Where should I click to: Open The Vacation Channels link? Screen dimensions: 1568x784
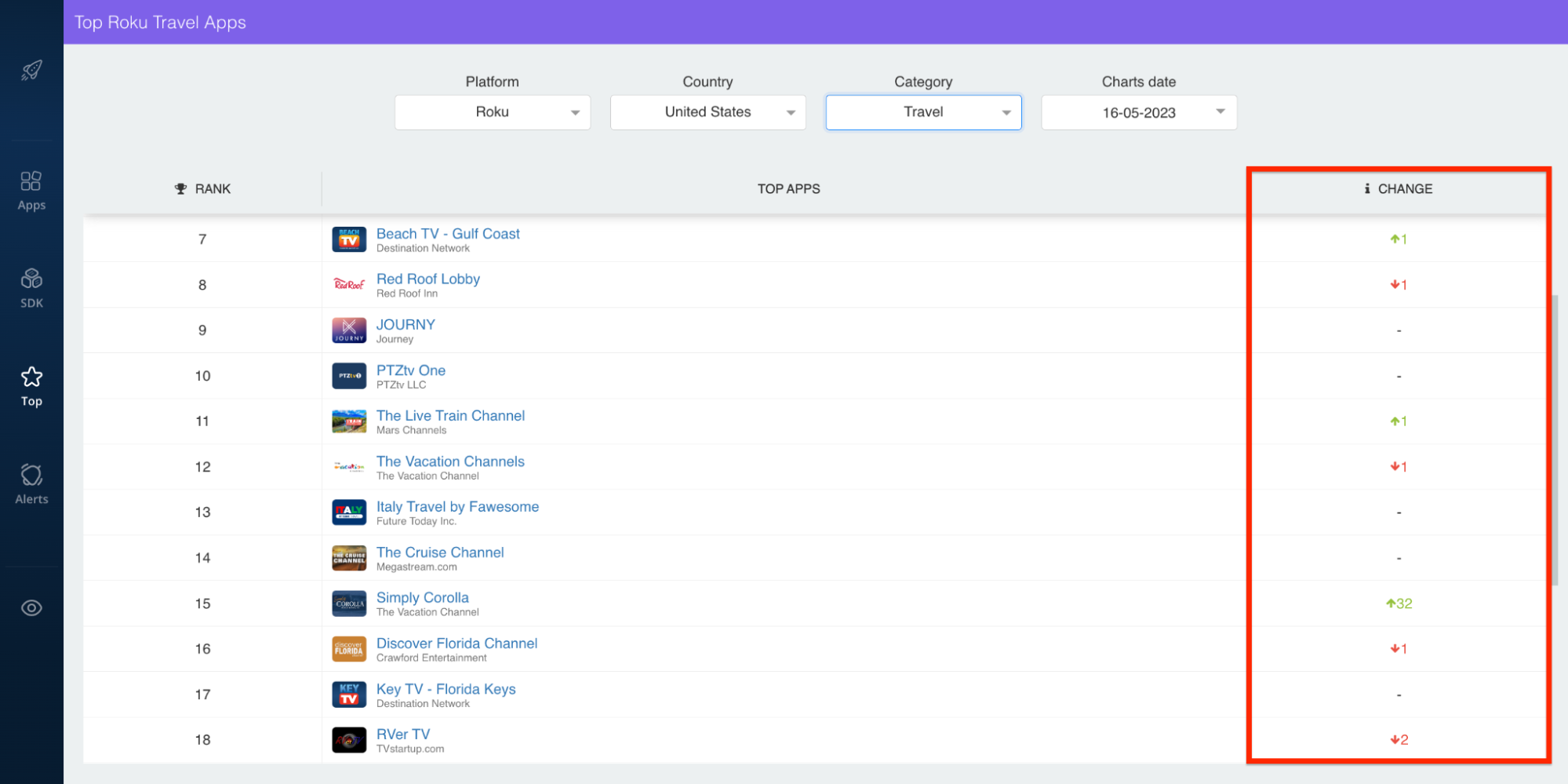point(450,461)
